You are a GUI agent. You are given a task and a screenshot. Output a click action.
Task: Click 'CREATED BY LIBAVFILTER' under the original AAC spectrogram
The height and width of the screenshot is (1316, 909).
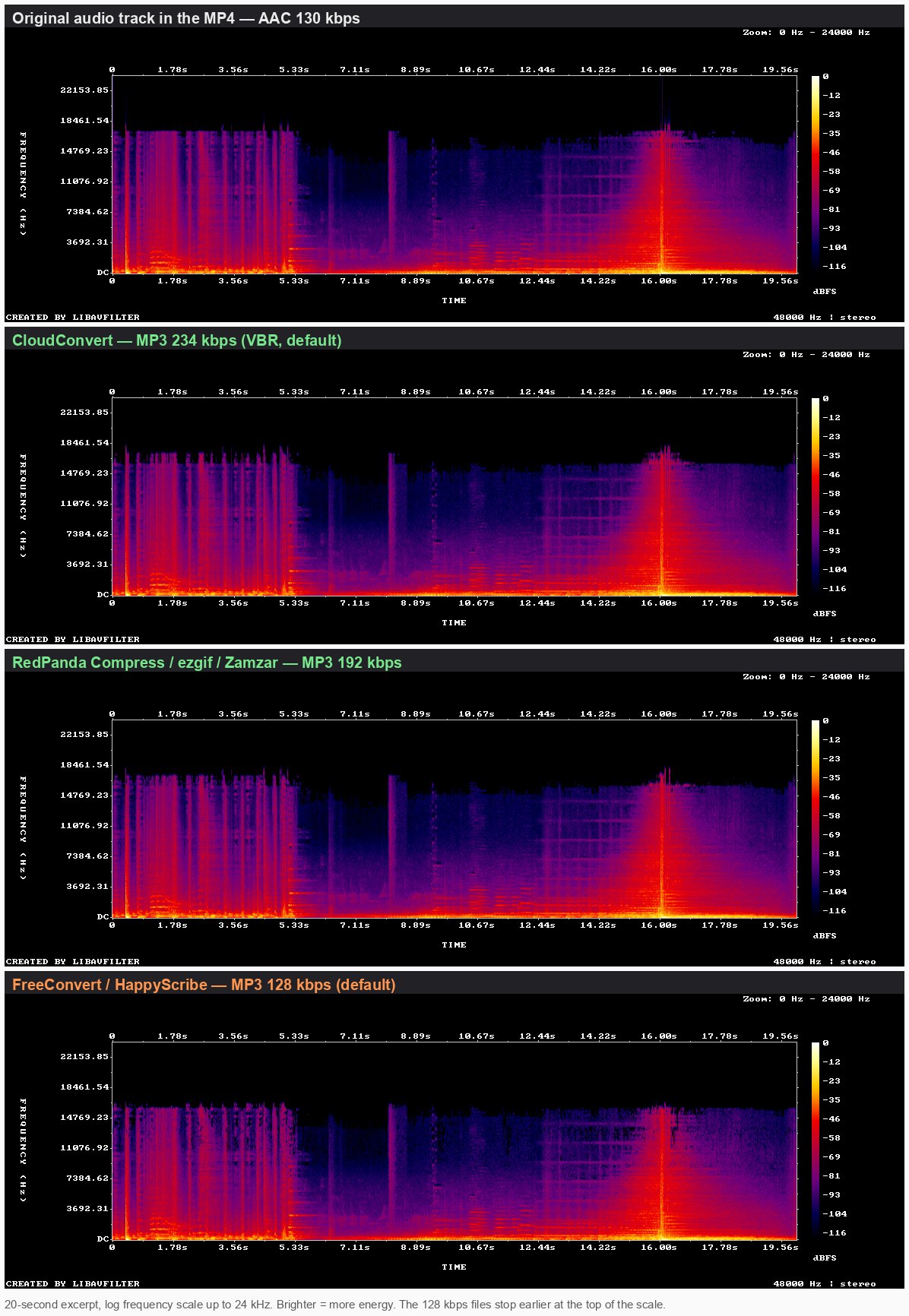(73, 318)
